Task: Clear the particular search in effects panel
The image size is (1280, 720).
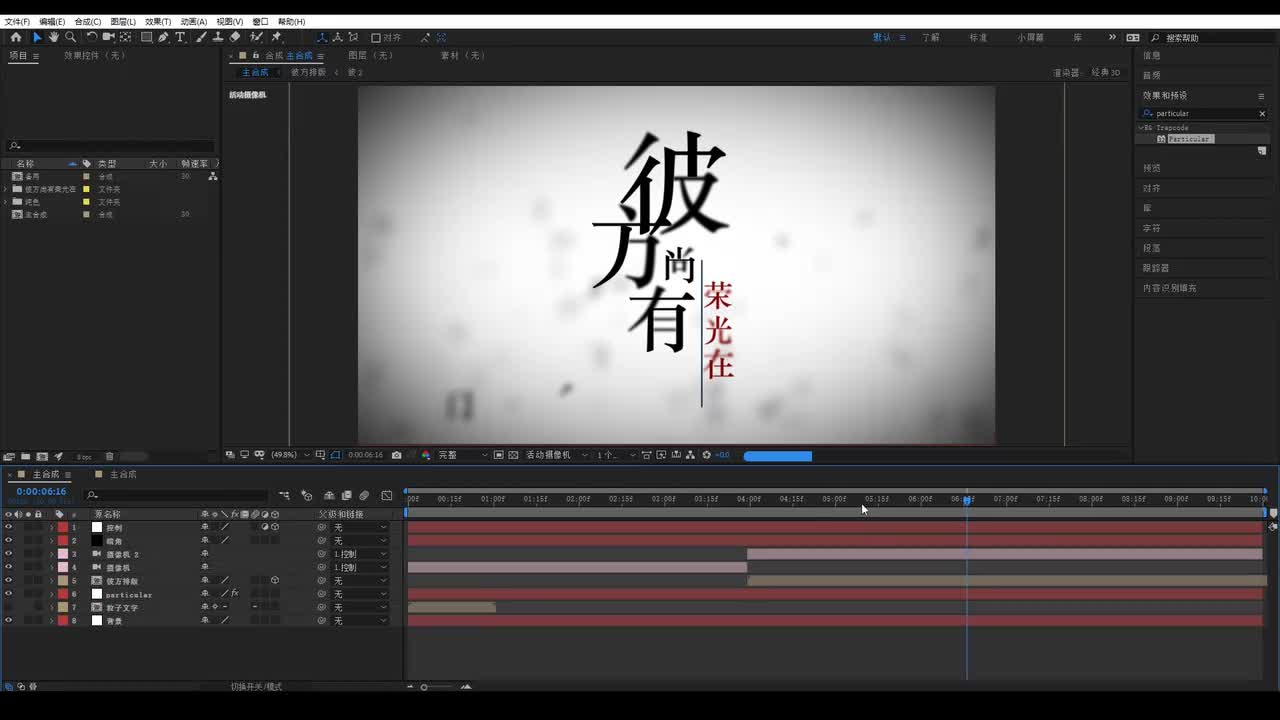Action: tap(1262, 114)
